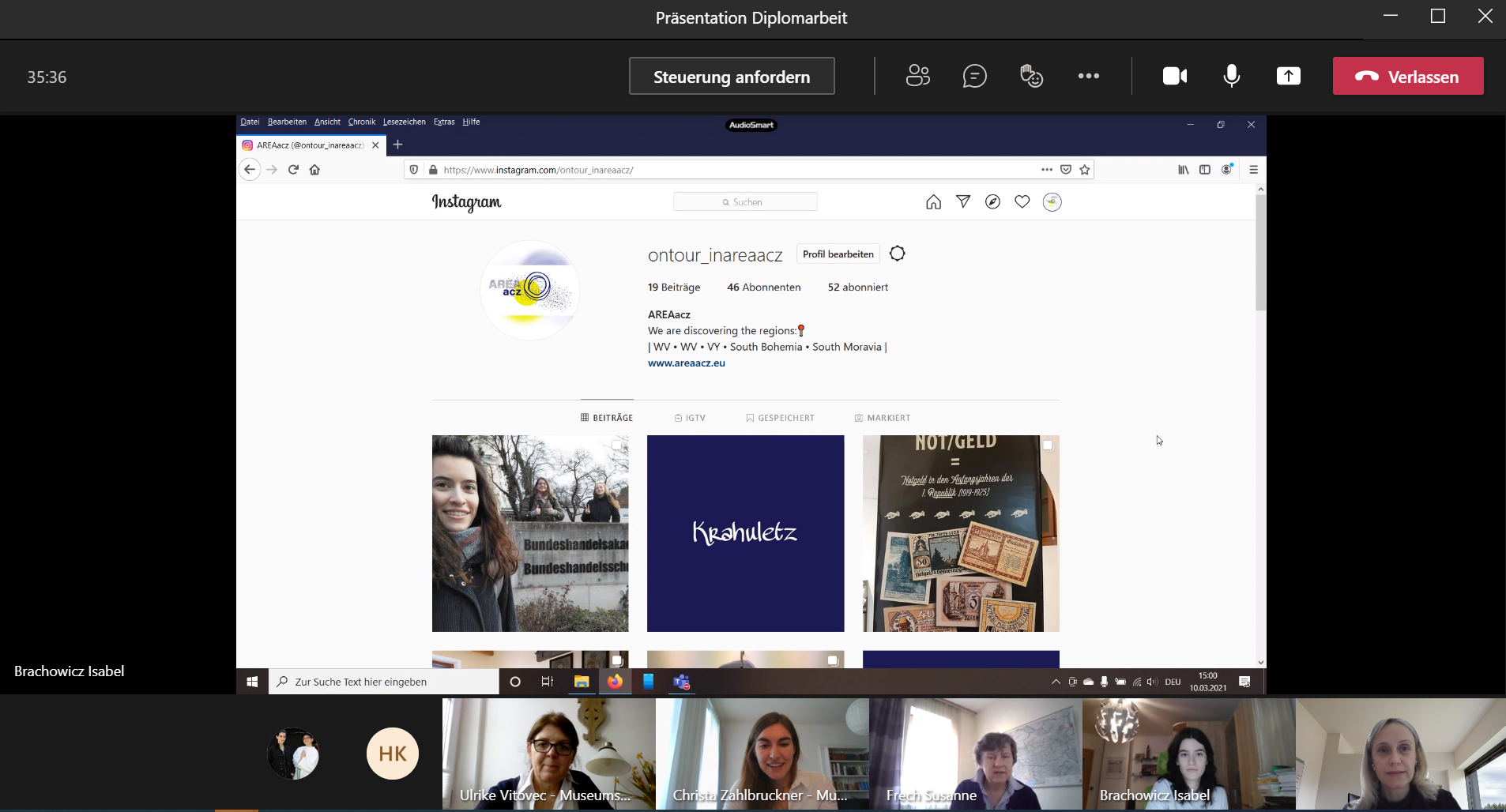Open a new Firefox tab
The image size is (1506, 812).
click(x=397, y=145)
